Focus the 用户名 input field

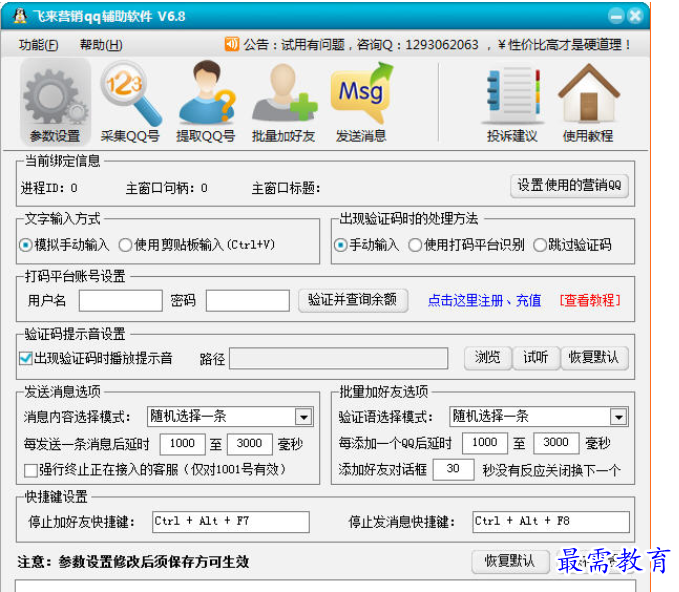[x=121, y=301]
